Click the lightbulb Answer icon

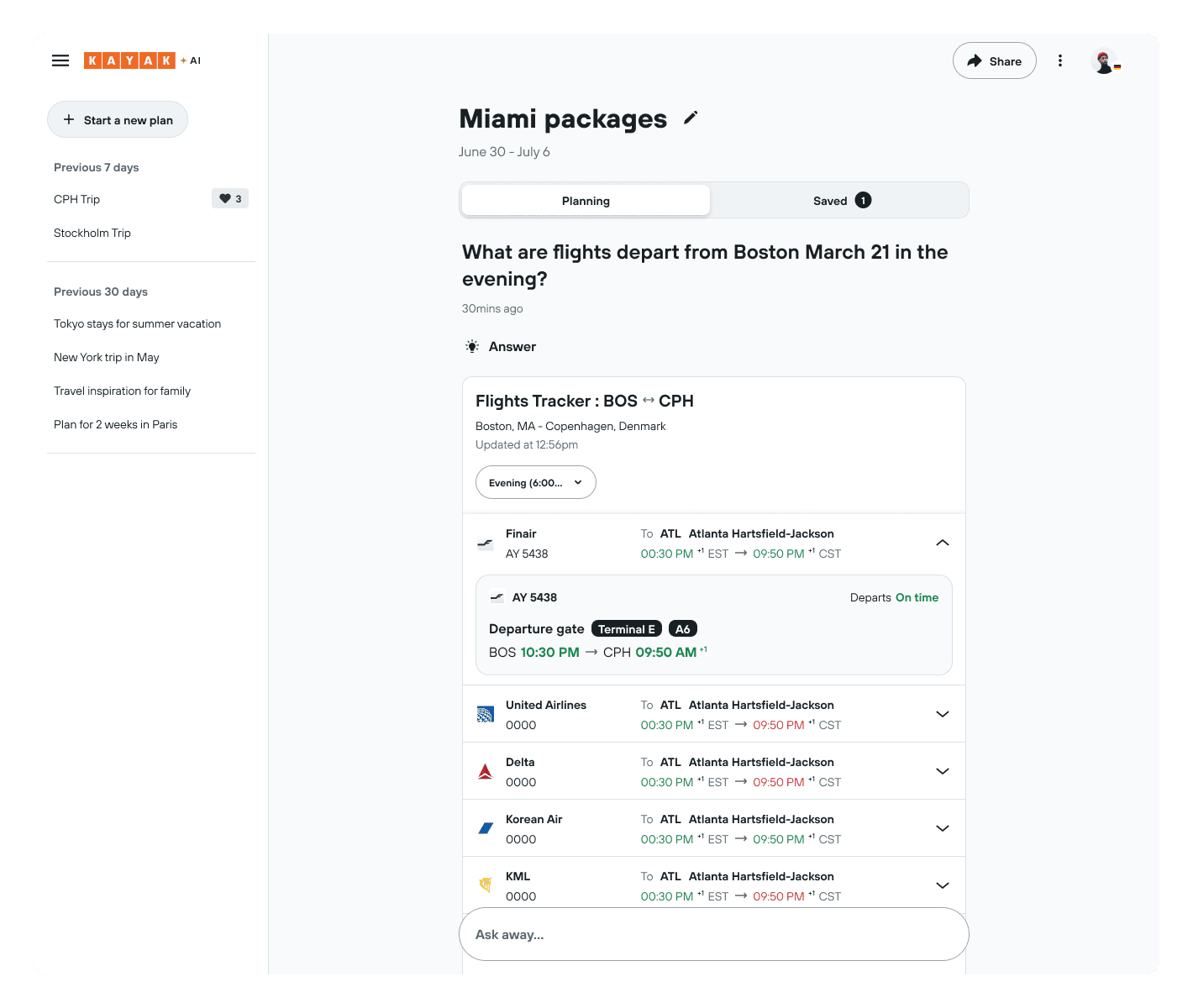click(x=472, y=346)
